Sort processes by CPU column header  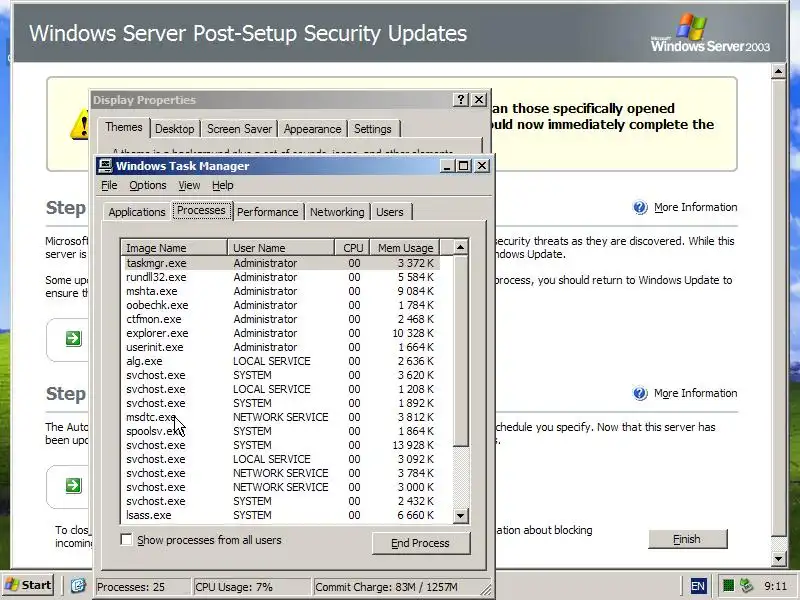click(x=353, y=248)
